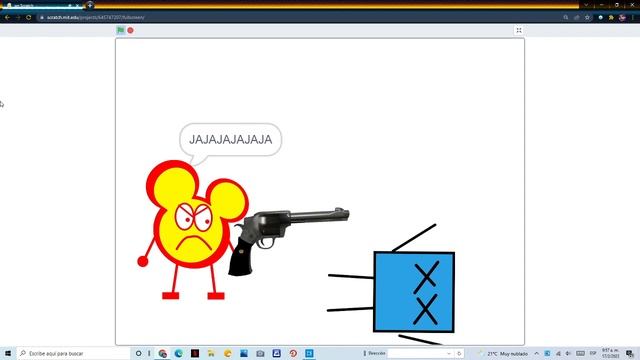This screenshot has height=360, width=640.
Task: Open Chrome from the taskbar
Action: [x=162, y=353]
